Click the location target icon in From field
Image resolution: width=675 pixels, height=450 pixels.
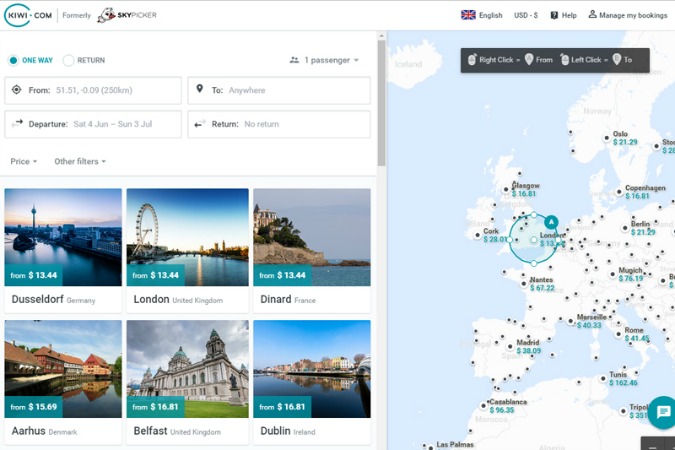(16, 90)
